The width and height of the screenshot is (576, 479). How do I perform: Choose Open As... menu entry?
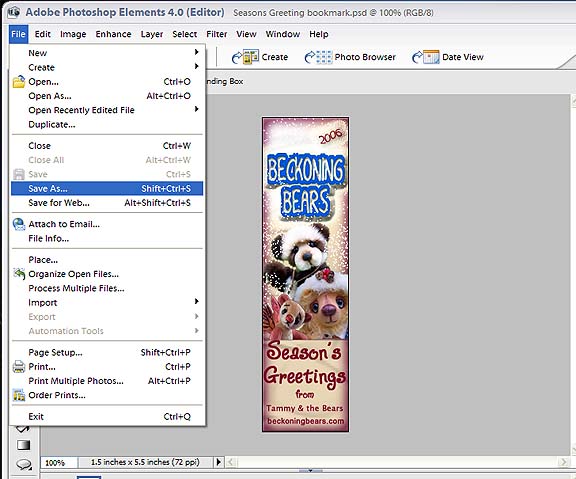pos(107,96)
